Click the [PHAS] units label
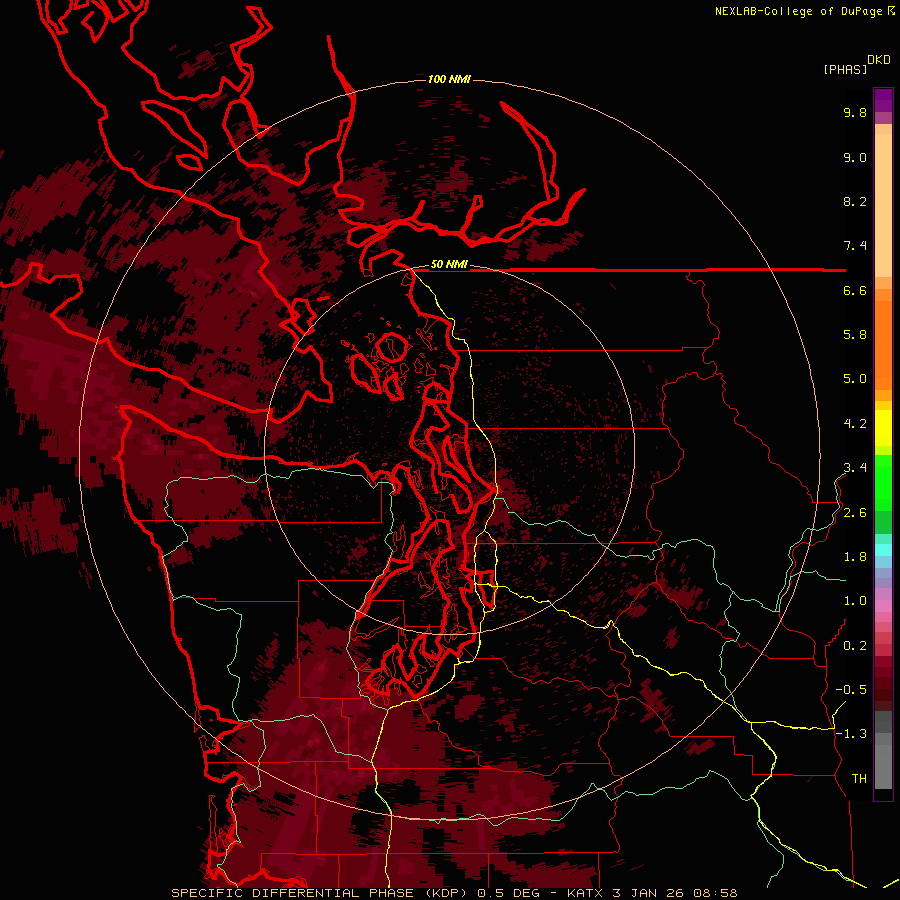 845,69
